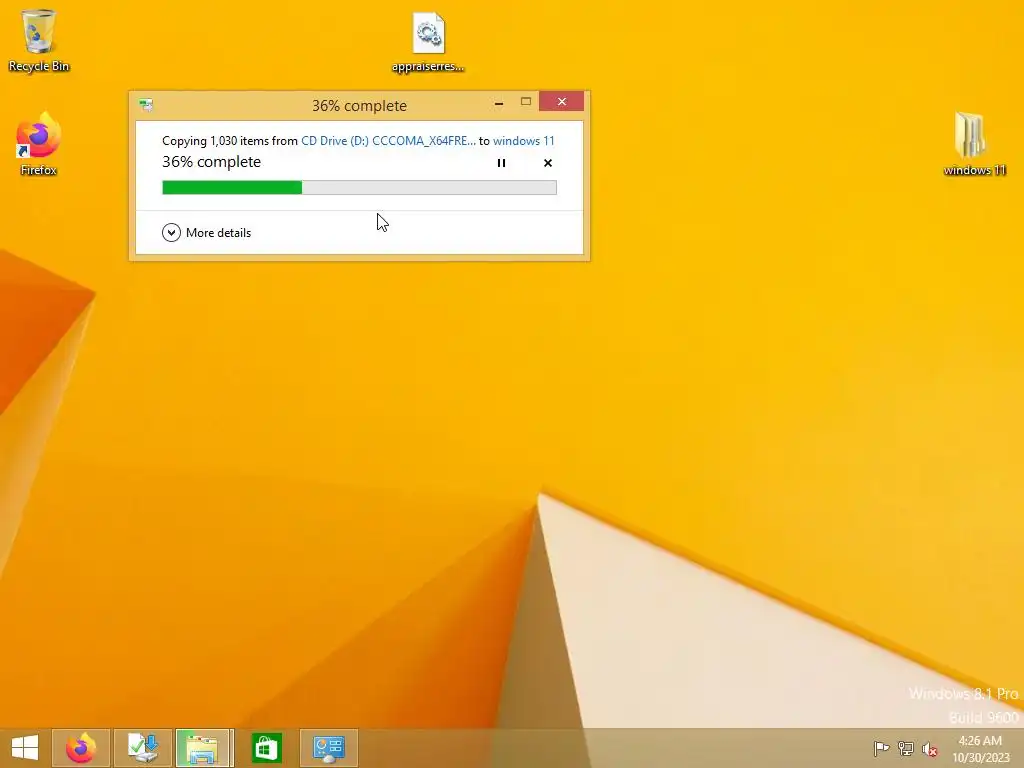The image size is (1024, 768).
Task: Click the '36% complete' status text
Action: click(x=212, y=162)
